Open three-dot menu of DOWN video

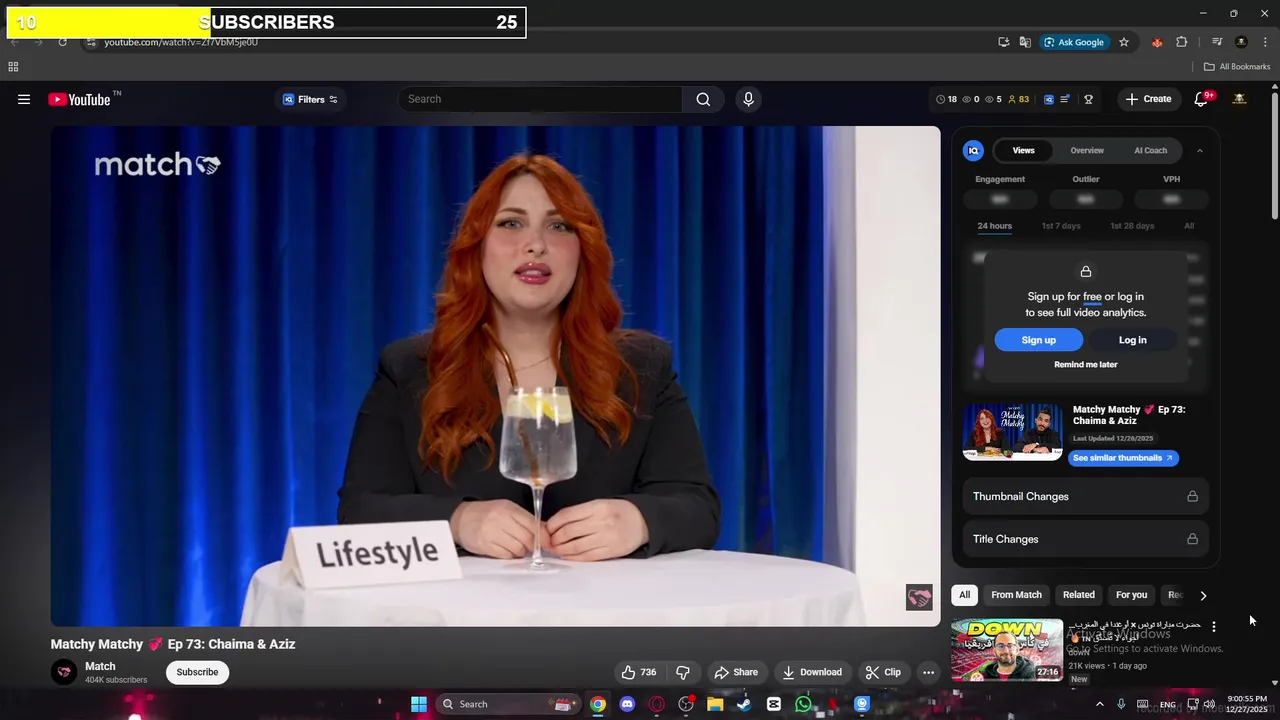[1214, 627]
